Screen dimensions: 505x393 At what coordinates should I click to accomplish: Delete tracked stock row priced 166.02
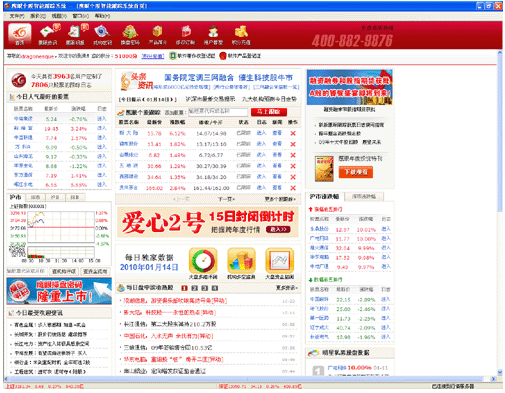pyautogui.click(x=293, y=188)
